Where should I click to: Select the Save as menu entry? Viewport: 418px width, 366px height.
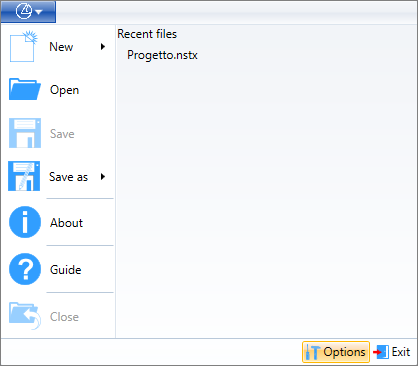[58, 176]
